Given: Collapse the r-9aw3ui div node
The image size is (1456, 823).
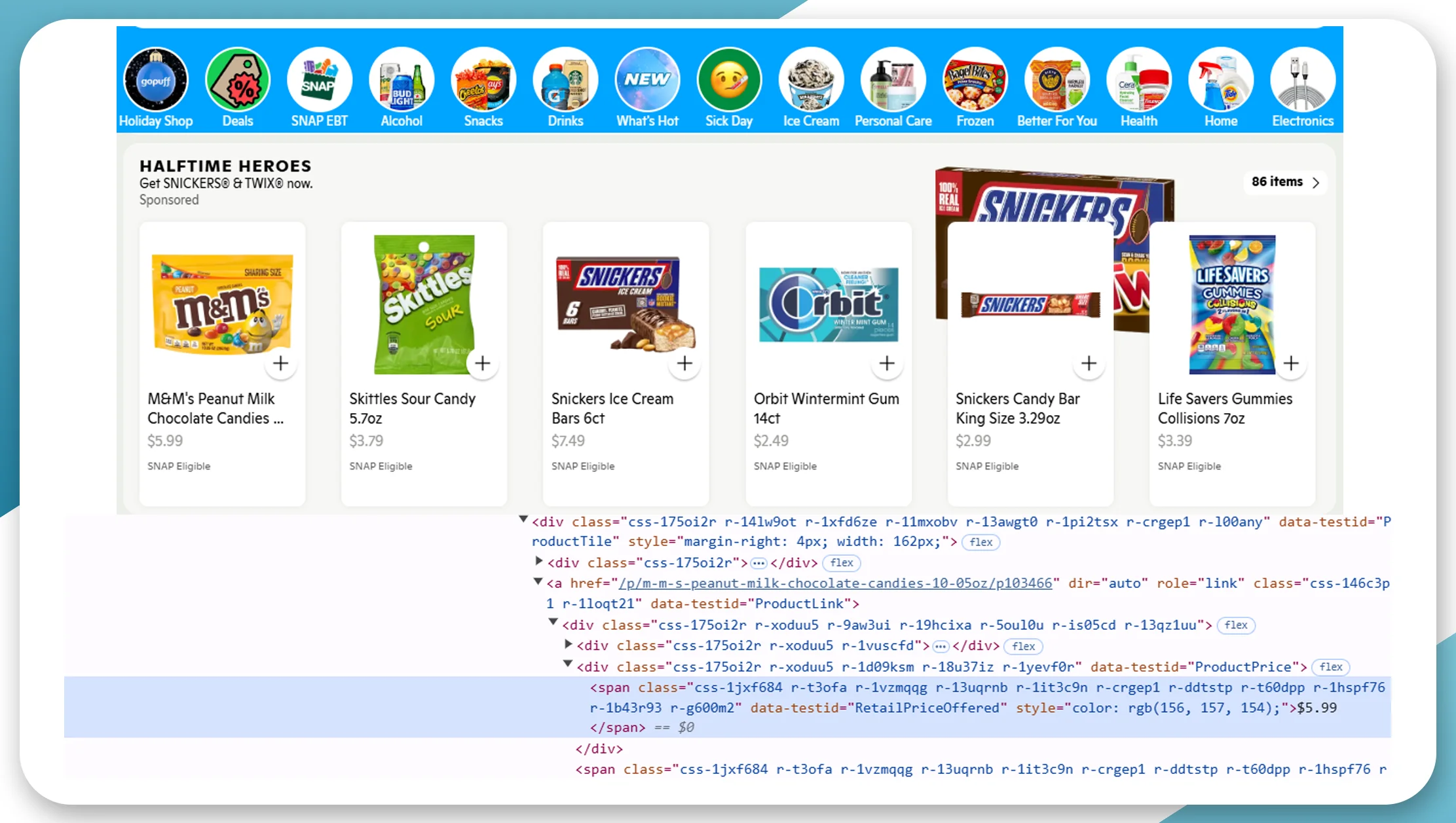Looking at the screenshot, I should [553, 623].
